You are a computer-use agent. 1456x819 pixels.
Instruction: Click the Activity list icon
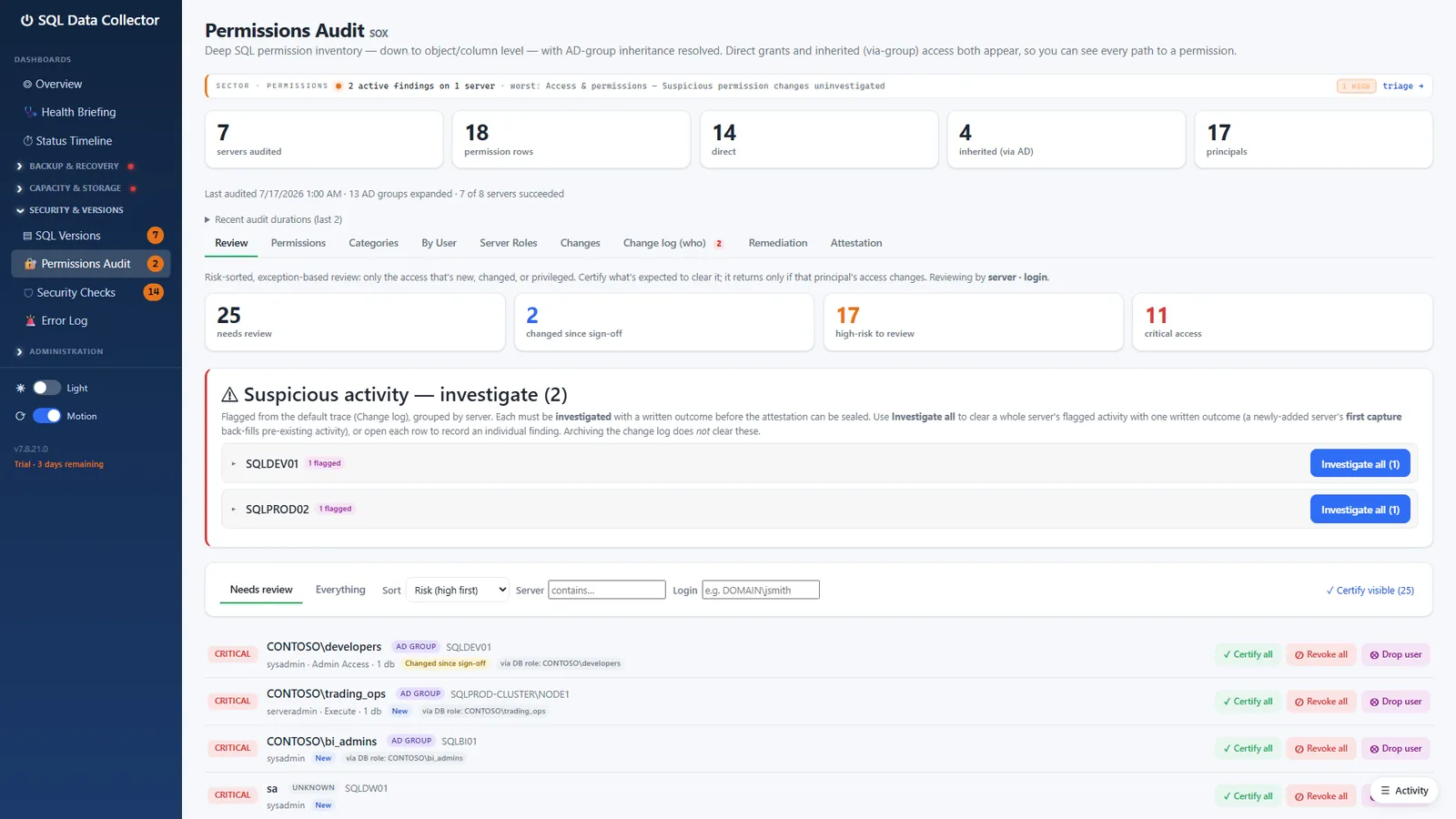(x=1385, y=791)
